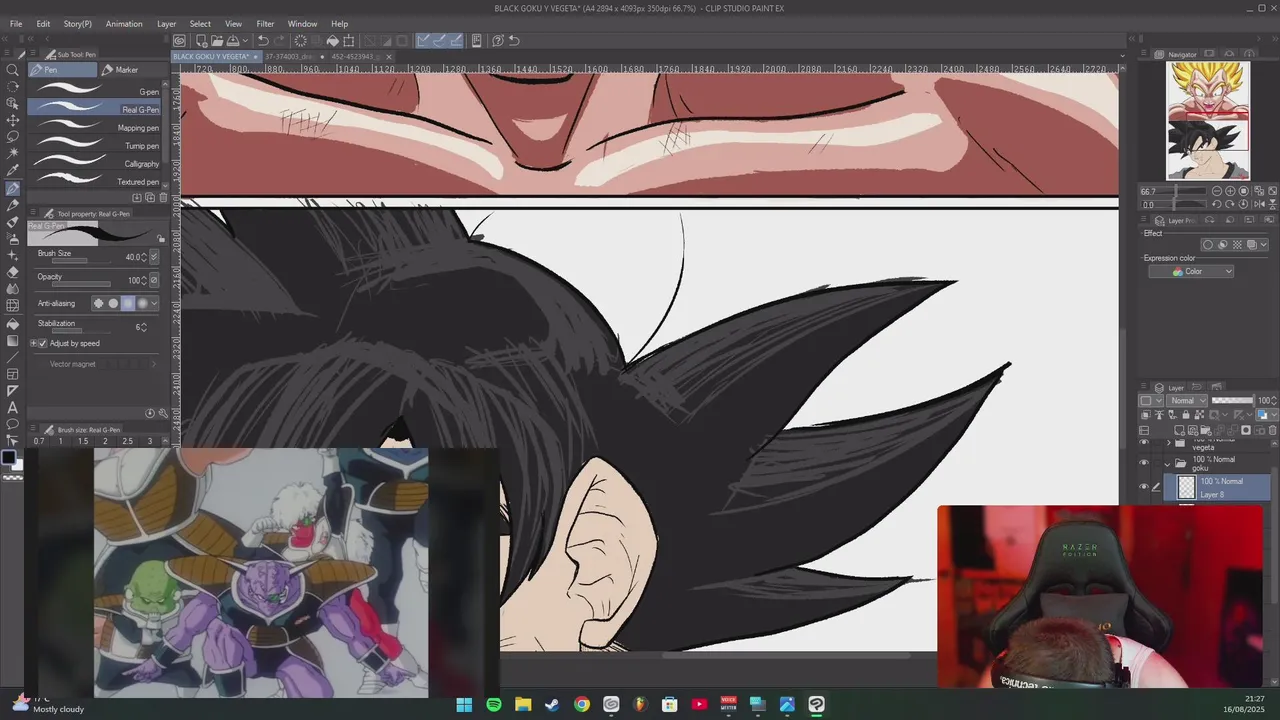Click the smartphone connect toolbar icon

pos(476,41)
